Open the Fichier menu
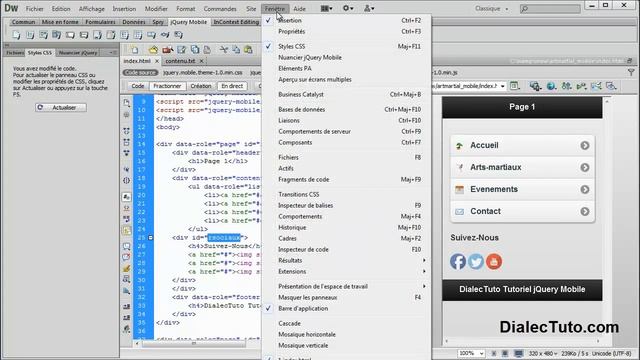The image size is (640, 360). [35, 9]
